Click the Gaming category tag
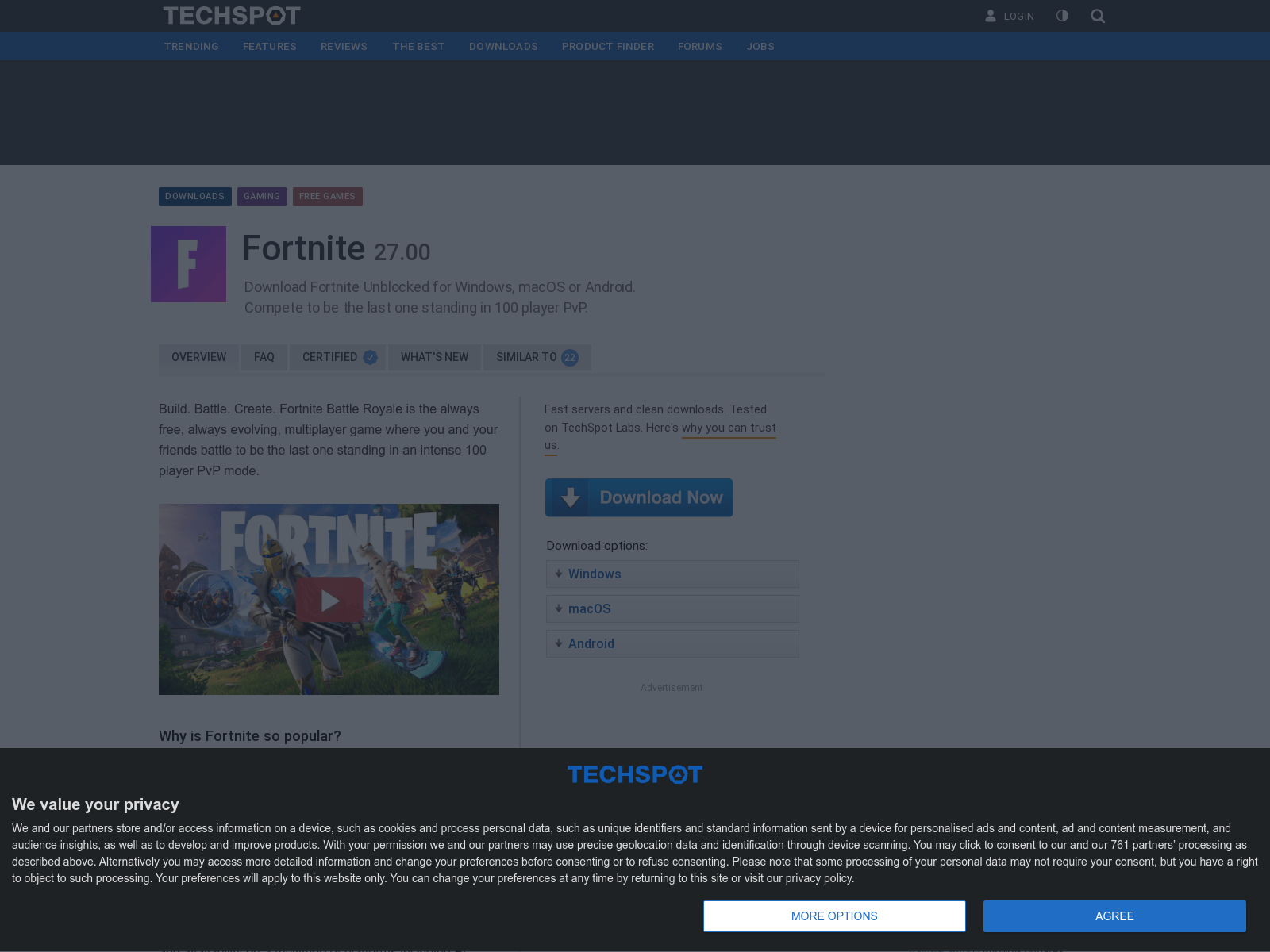This screenshot has height=952, width=1270. click(262, 197)
